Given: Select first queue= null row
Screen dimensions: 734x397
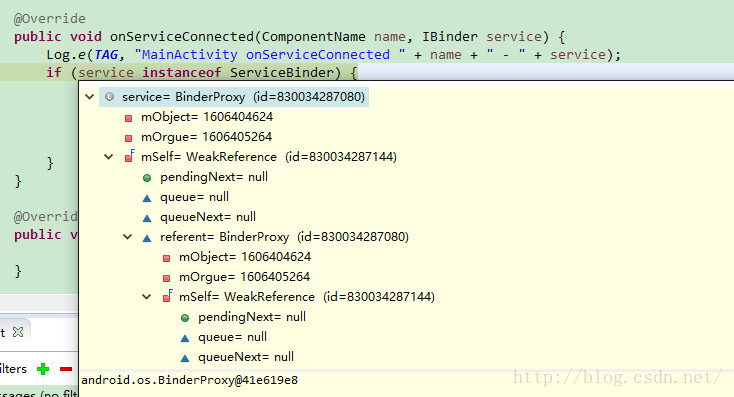Looking at the screenshot, I should point(194,197).
